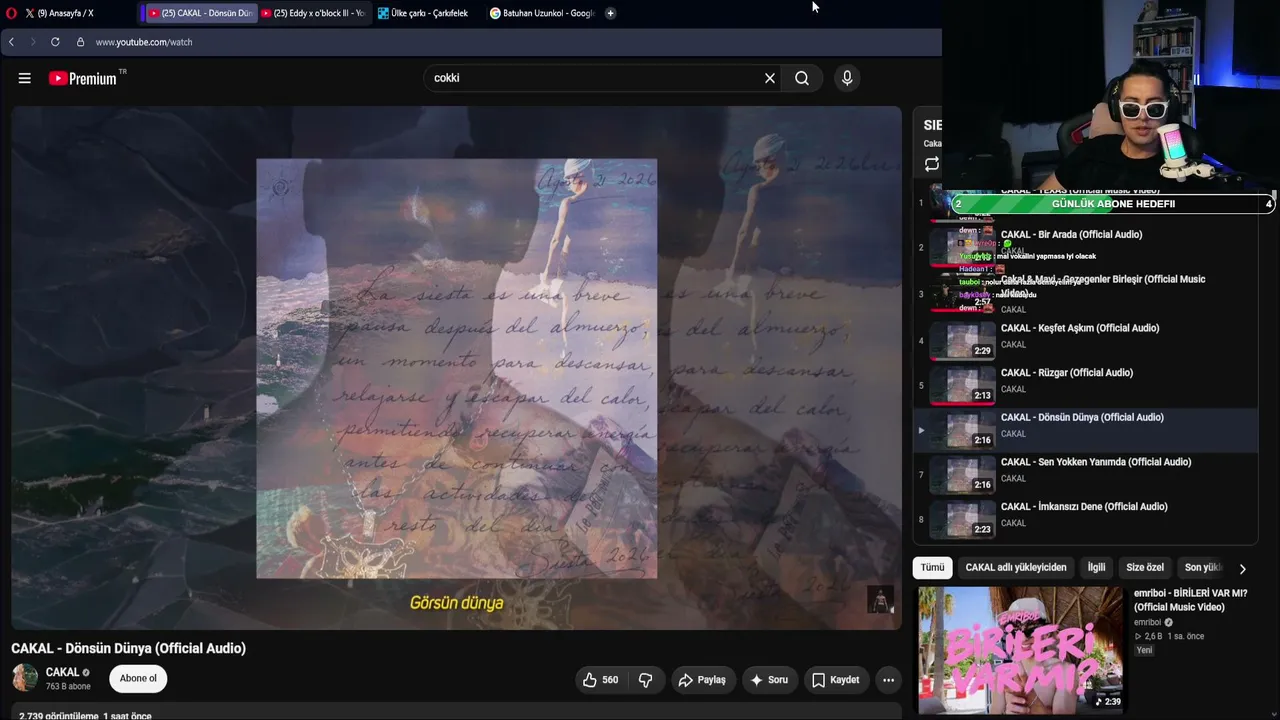Screen dimensions: 1280x720
Task: Open the BİRİLERİ VAR MI? video title
Action: point(1191,600)
